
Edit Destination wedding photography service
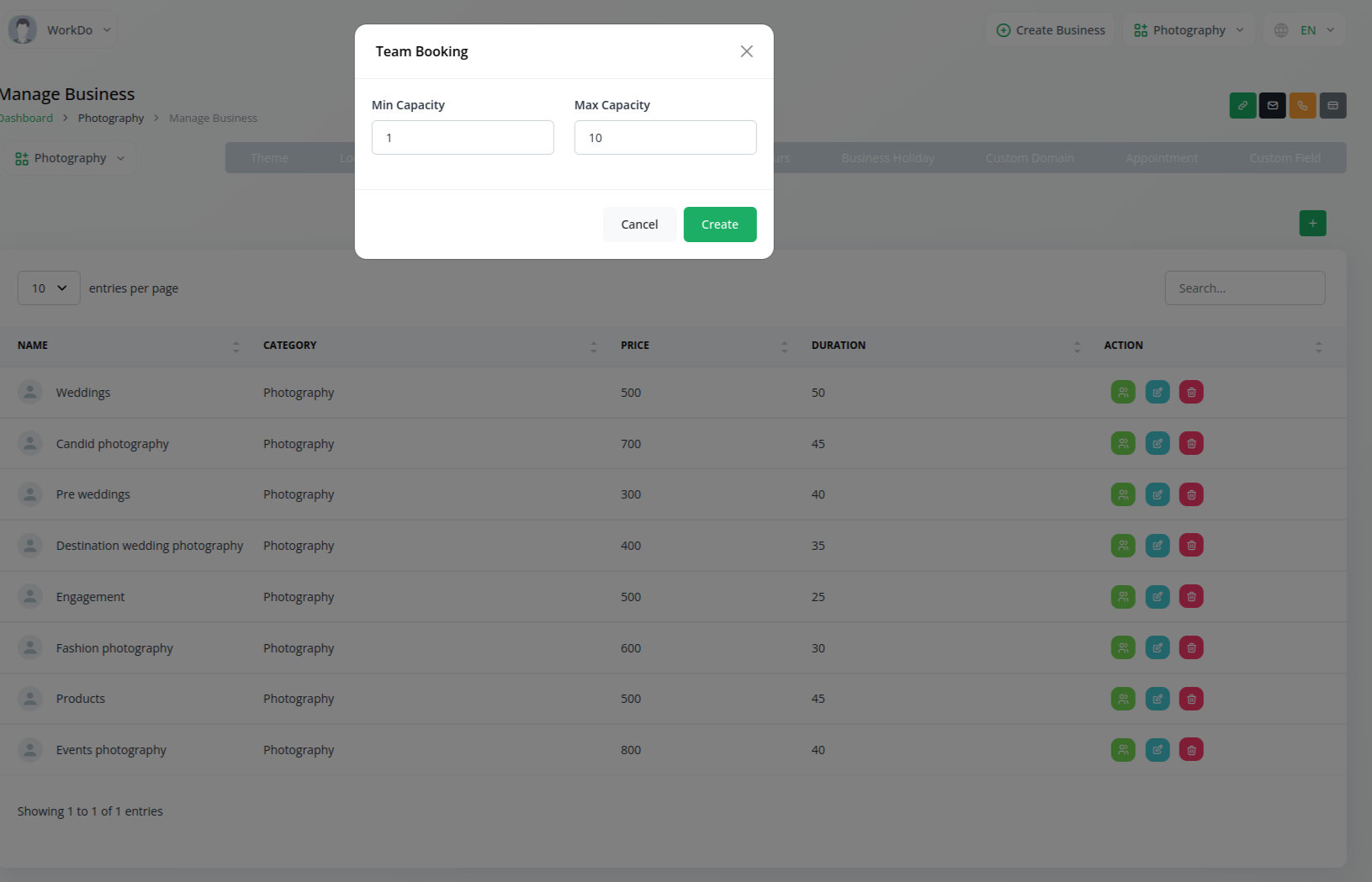click(1157, 546)
